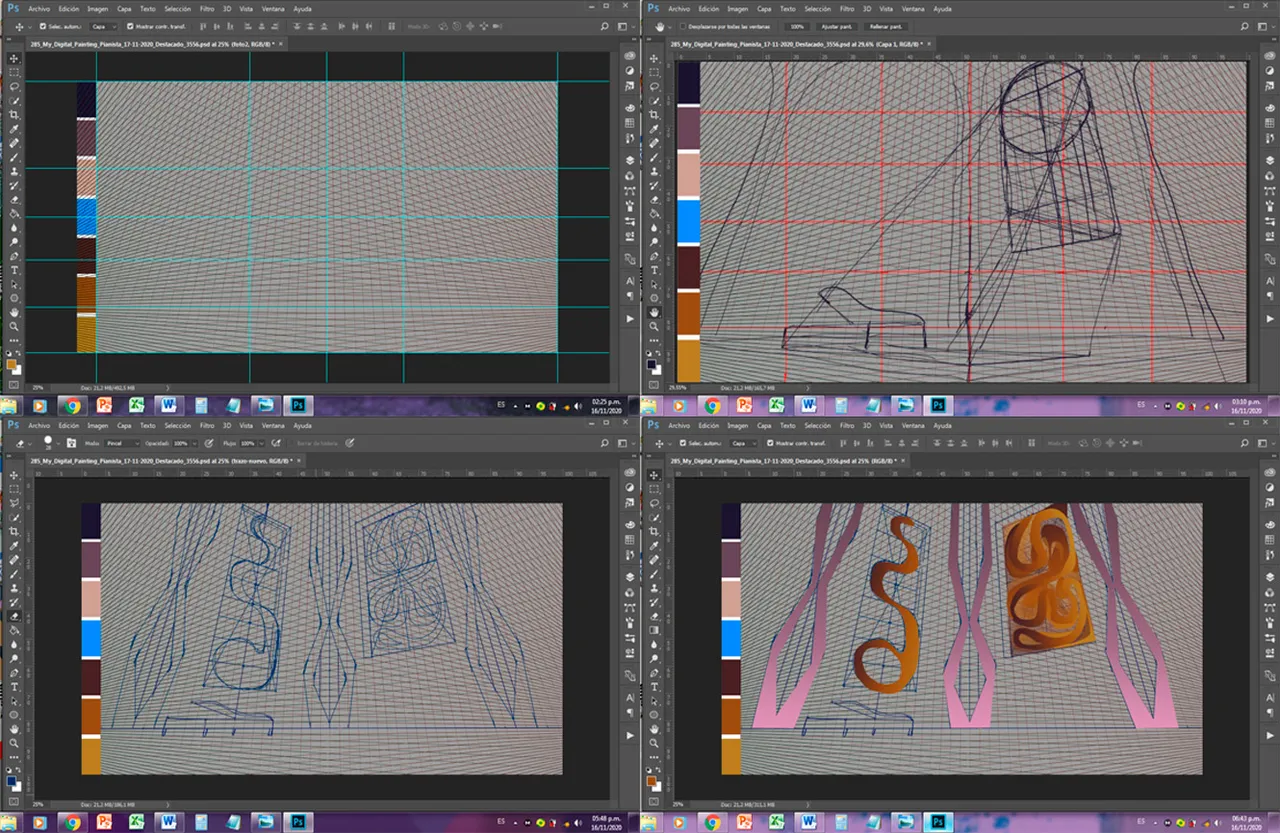Close the foto2 document tab

[281, 44]
